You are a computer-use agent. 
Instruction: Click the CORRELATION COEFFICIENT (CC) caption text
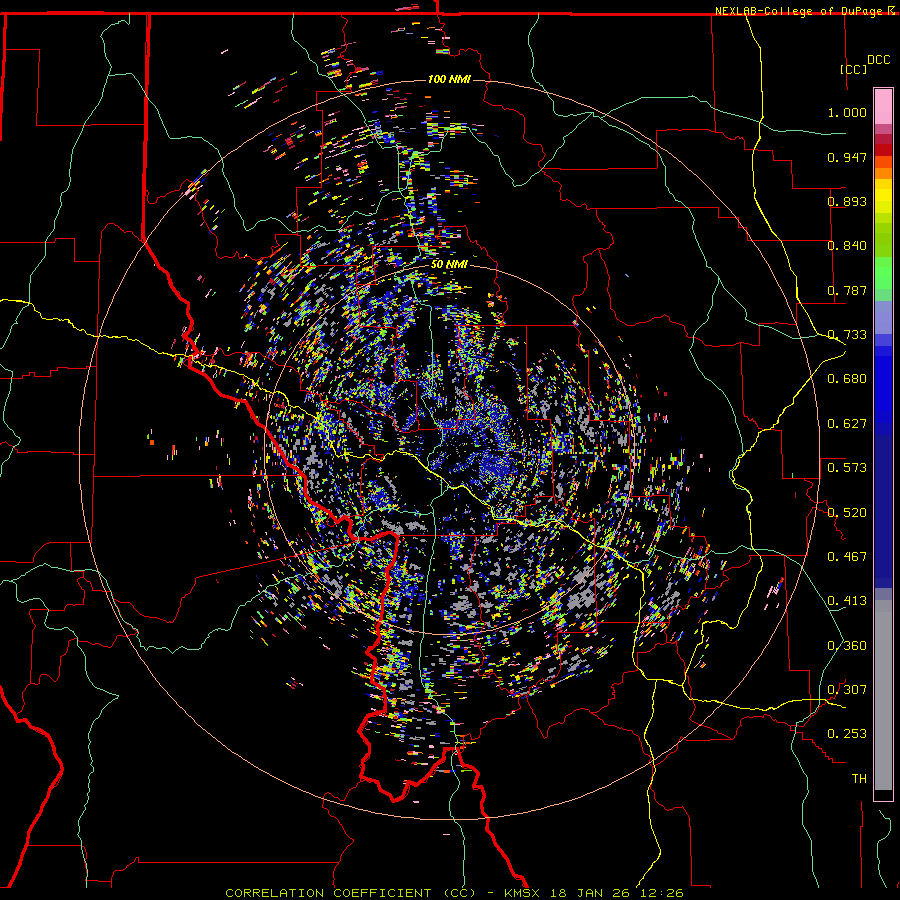(x=350, y=893)
